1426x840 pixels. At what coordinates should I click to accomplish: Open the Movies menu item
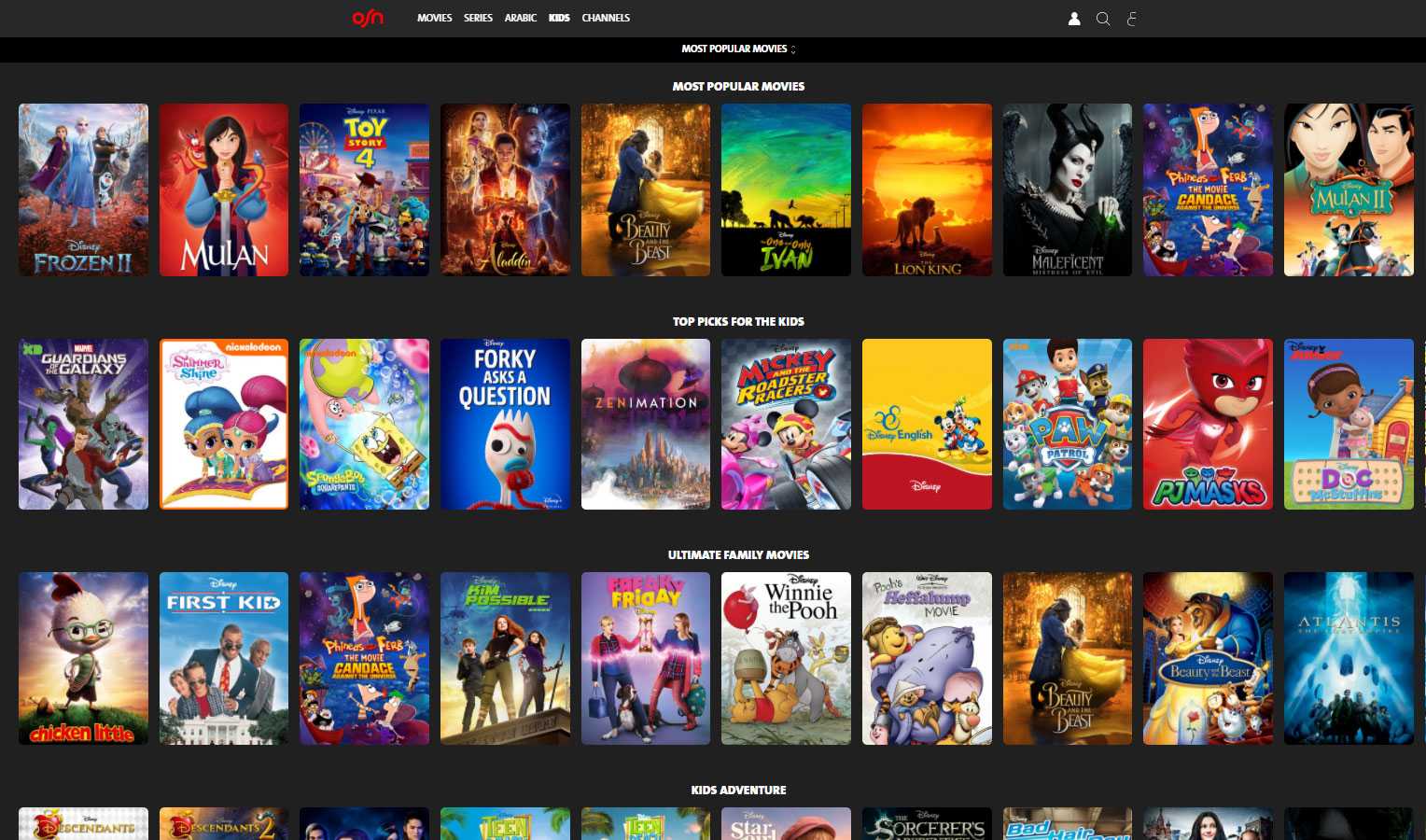[x=434, y=18]
